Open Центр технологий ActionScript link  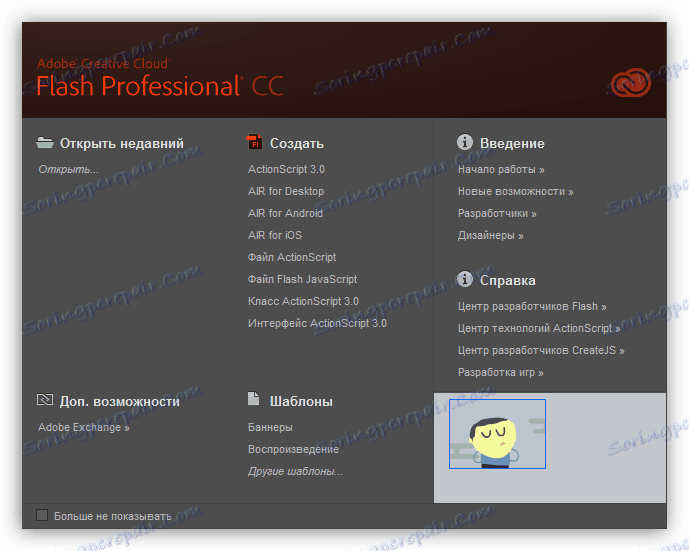point(539,328)
